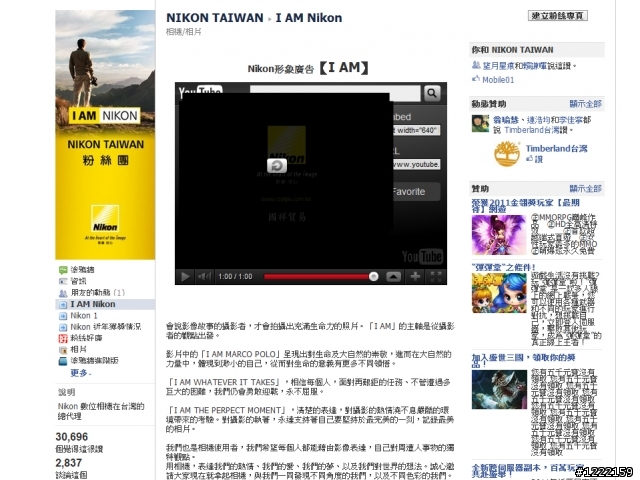The height and width of the screenshot is (480, 640).
Task: Click the replay icon in video center
Action: click(277, 166)
